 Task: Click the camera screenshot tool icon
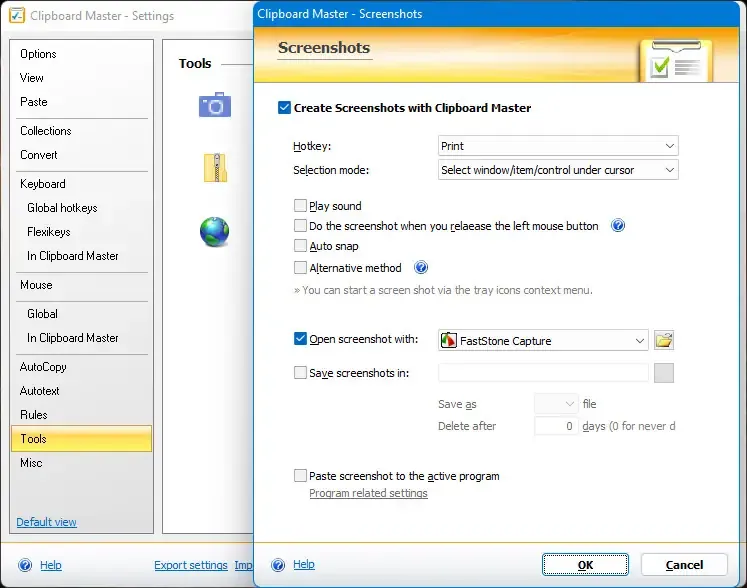coord(215,105)
